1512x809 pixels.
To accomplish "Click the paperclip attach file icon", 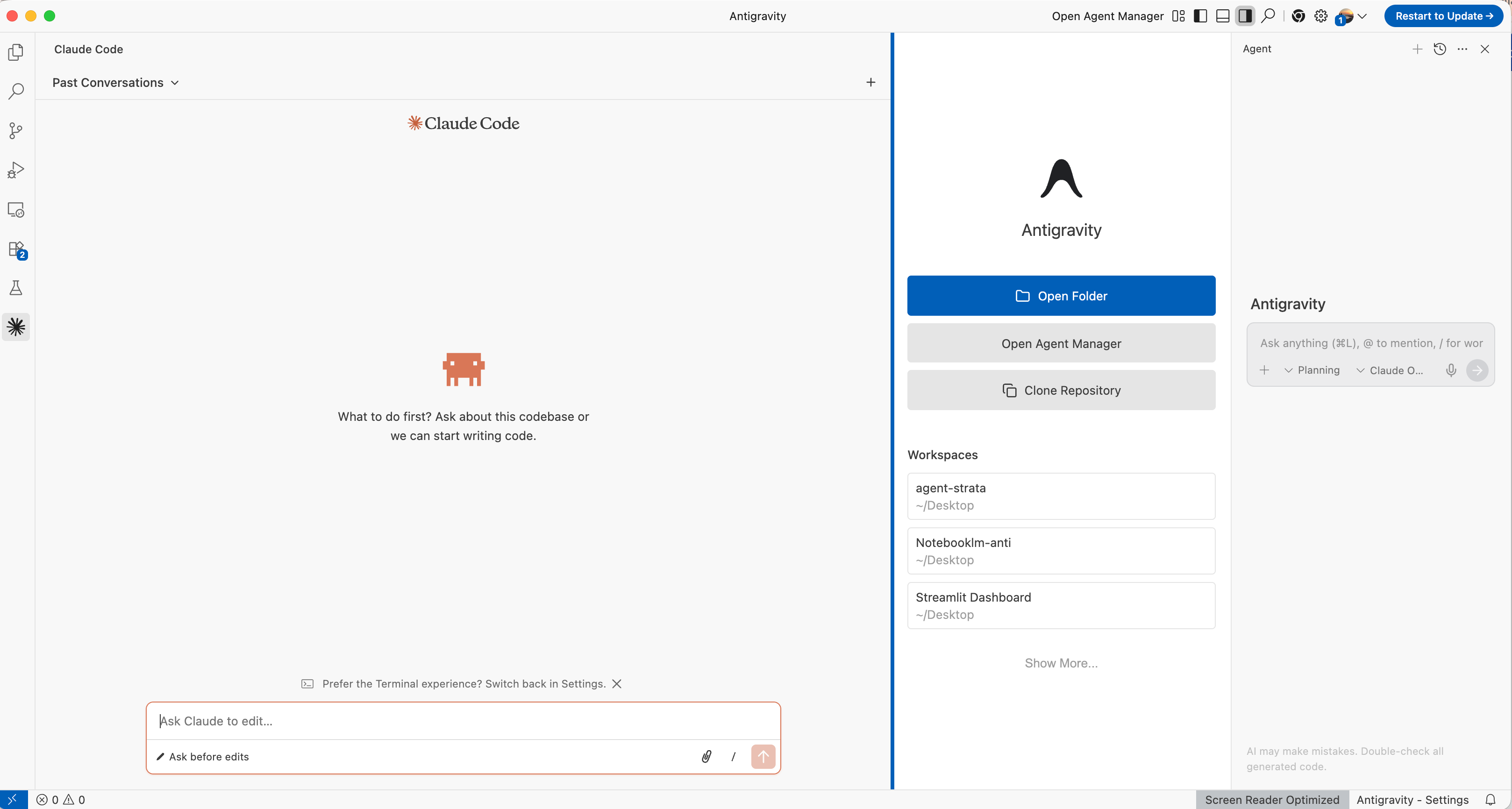I will 706,756.
